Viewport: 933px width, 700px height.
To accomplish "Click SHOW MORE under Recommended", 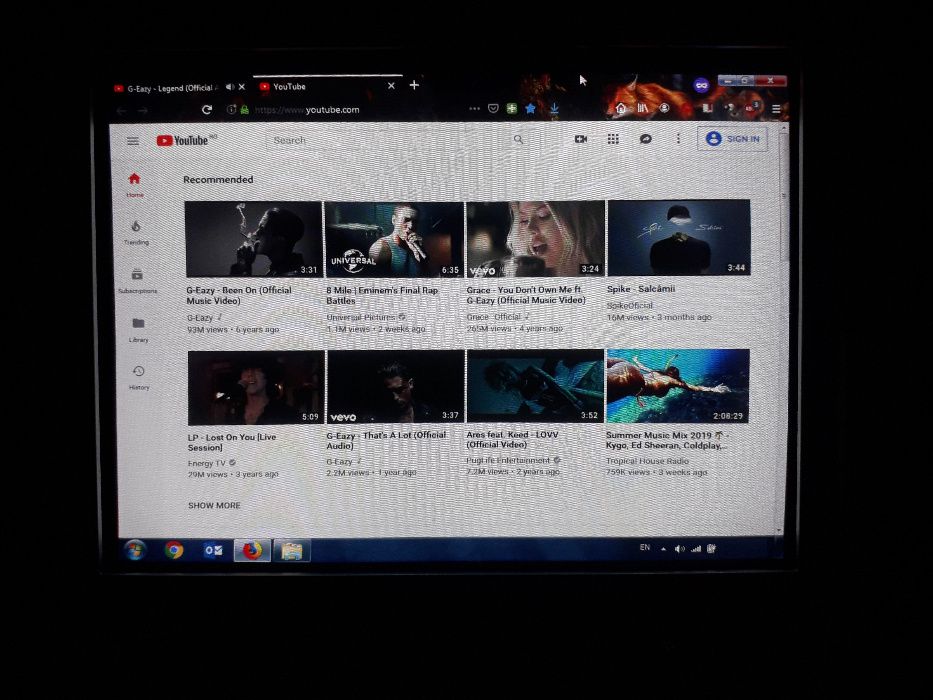I will tap(214, 505).
